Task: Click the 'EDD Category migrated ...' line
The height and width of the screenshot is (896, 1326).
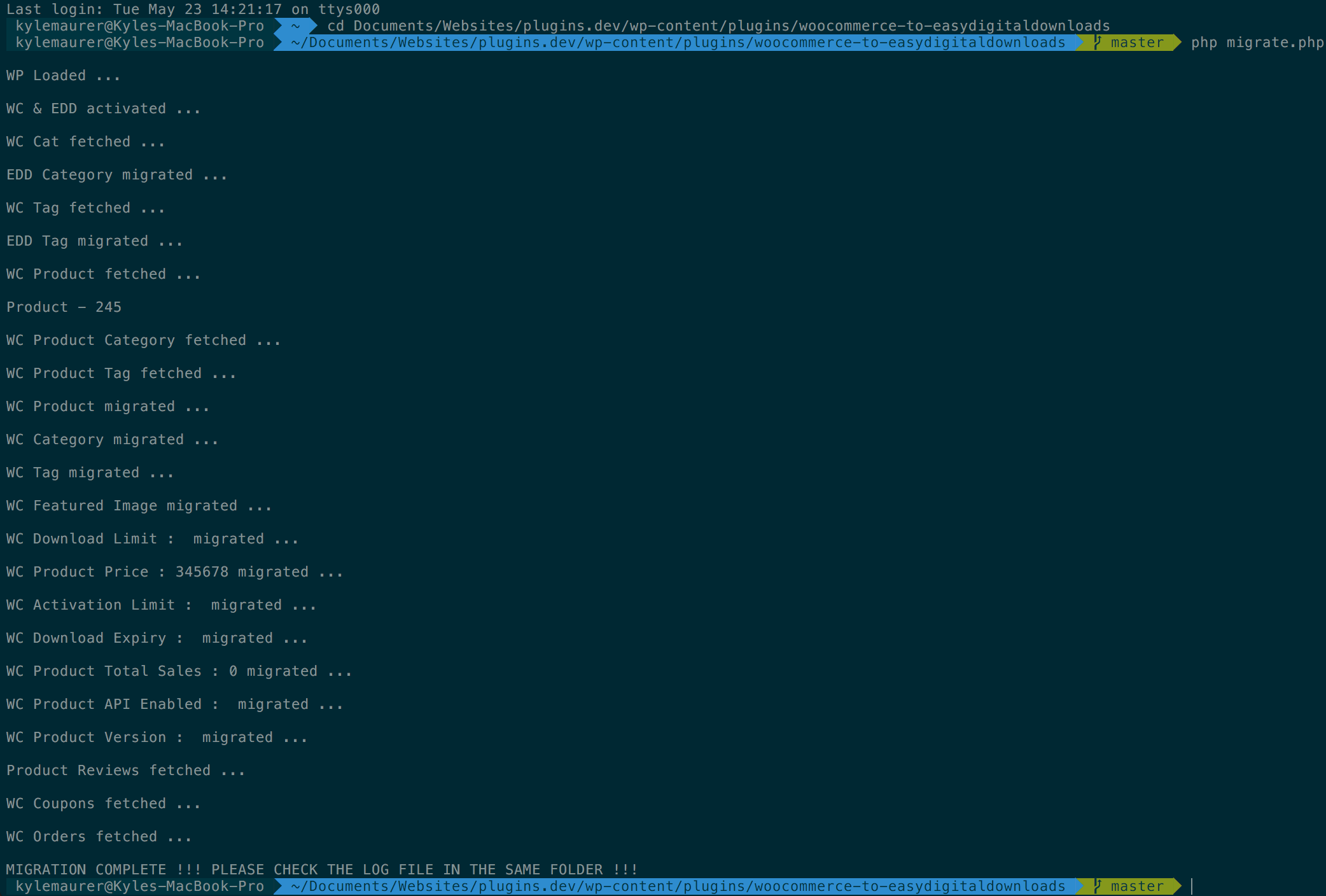Action: 117,174
